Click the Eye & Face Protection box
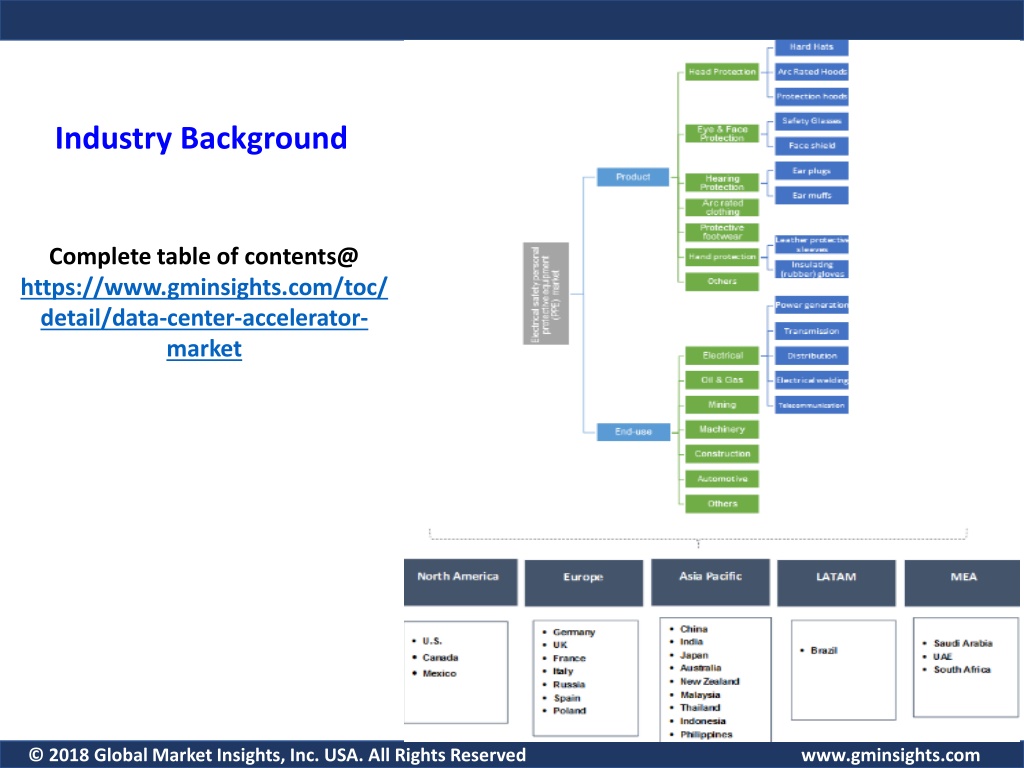1024x768 pixels. point(722,133)
